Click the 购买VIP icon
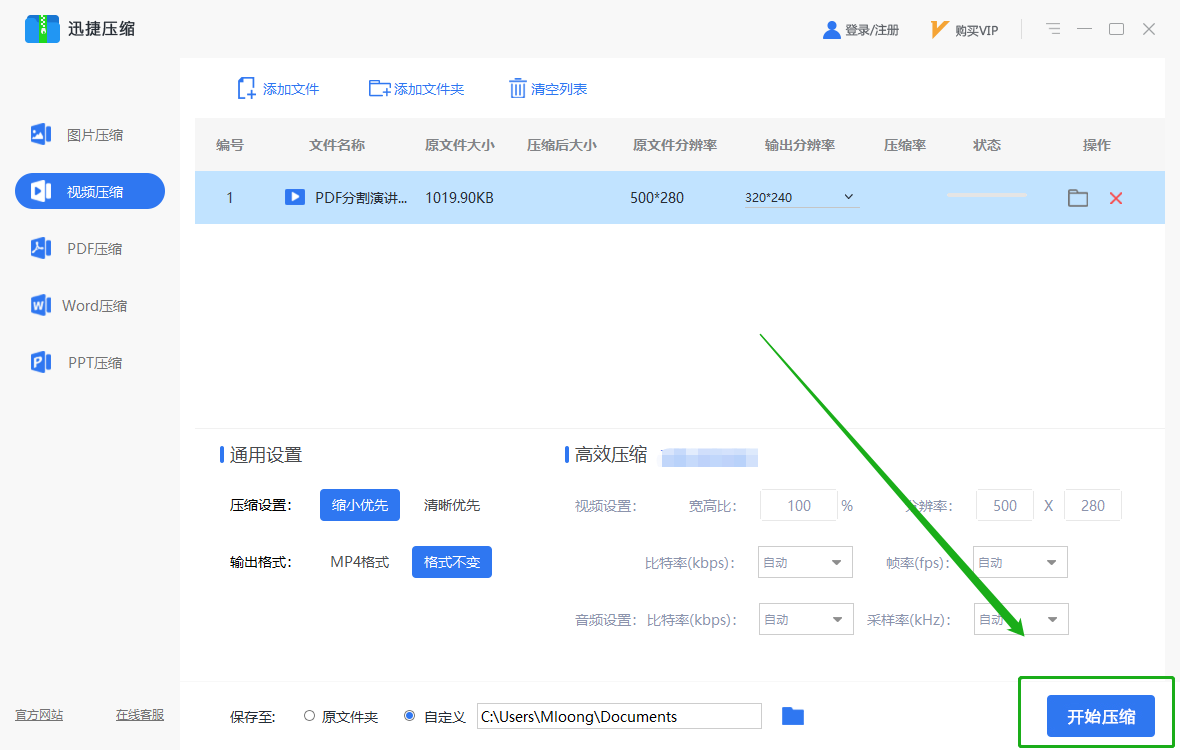Screen dimensions: 1180x750 (x=938, y=29)
